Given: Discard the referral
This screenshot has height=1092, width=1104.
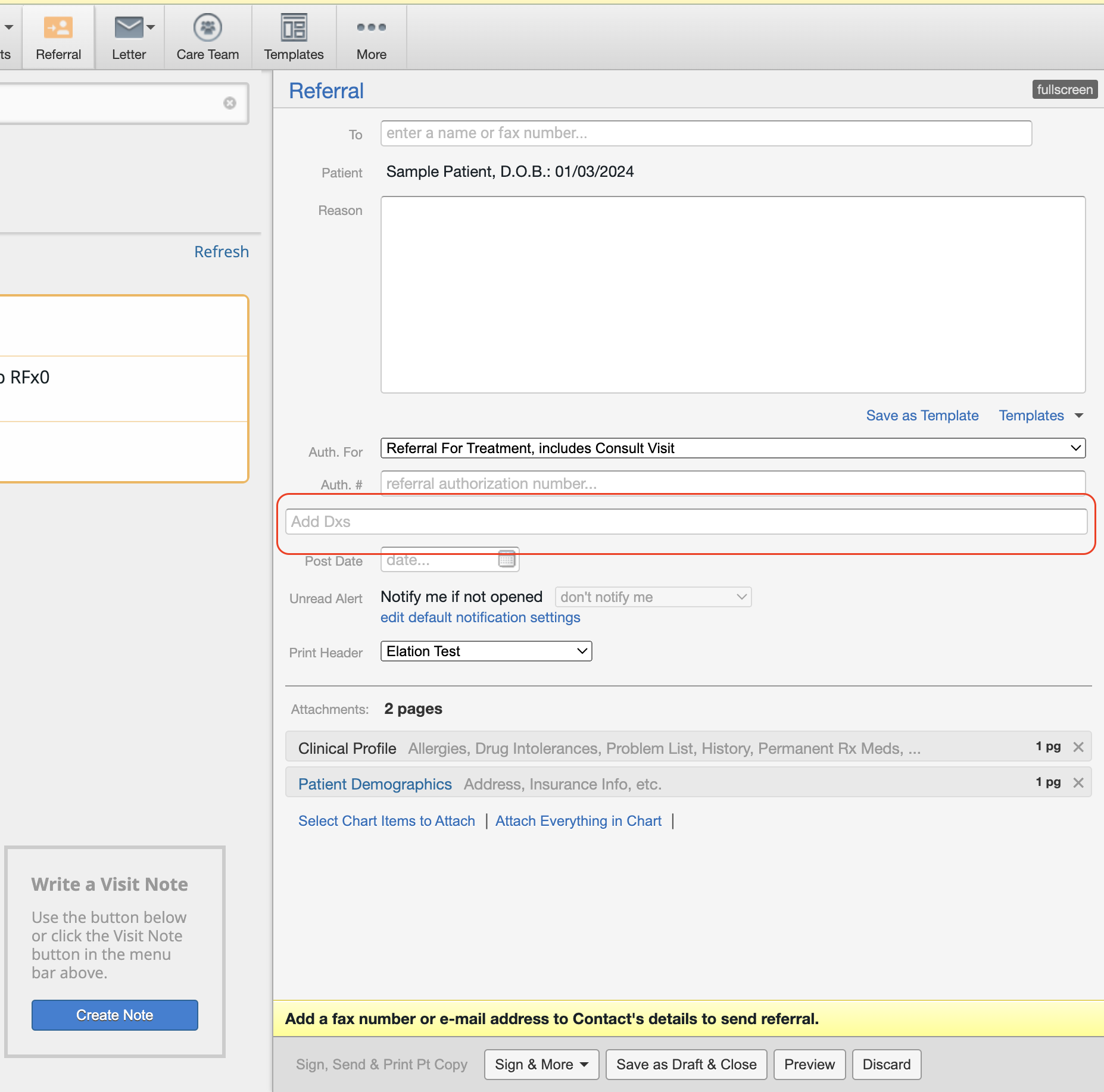Looking at the screenshot, I should point(886,1065).
